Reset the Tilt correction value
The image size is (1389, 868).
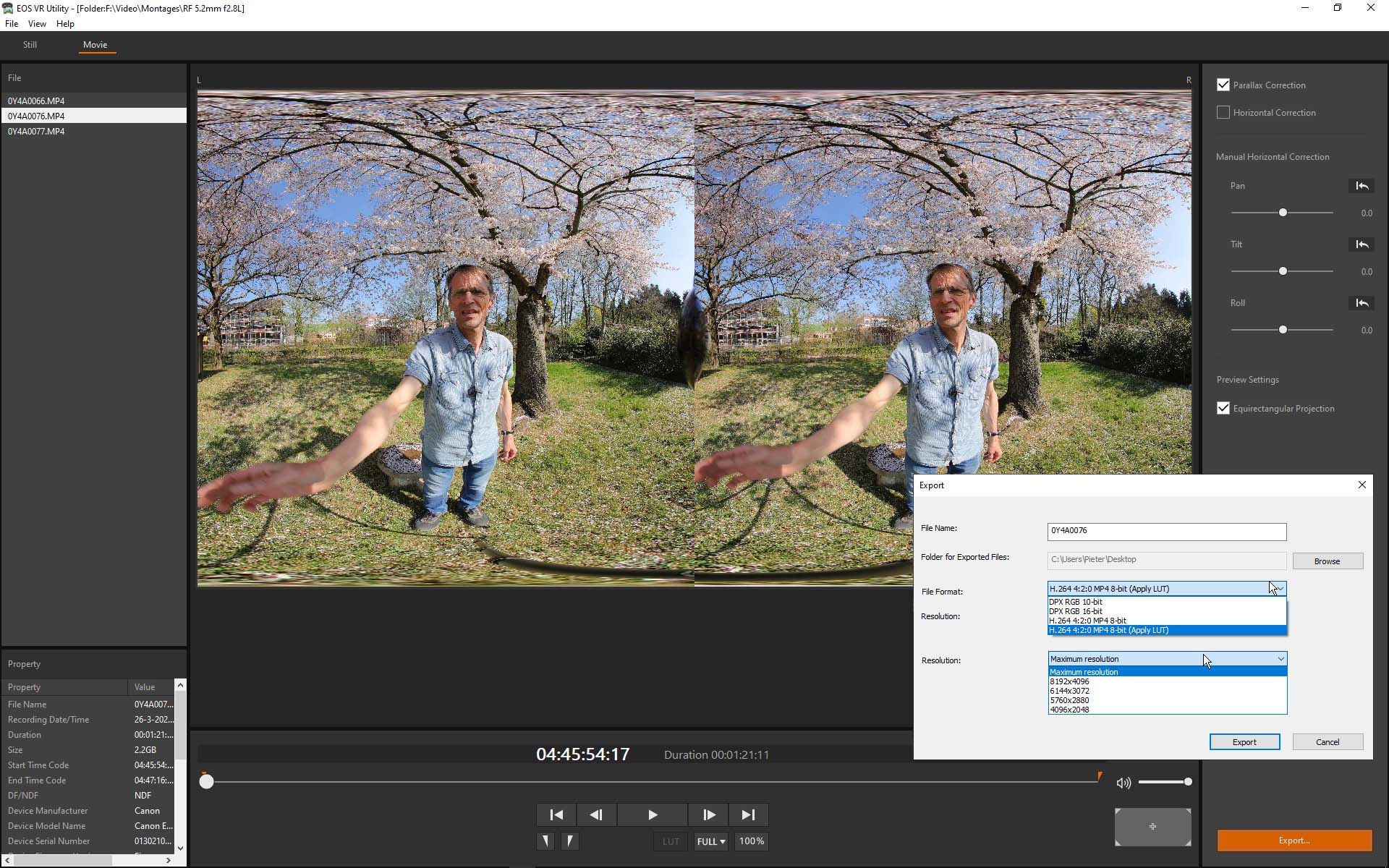pos(1361,244)
